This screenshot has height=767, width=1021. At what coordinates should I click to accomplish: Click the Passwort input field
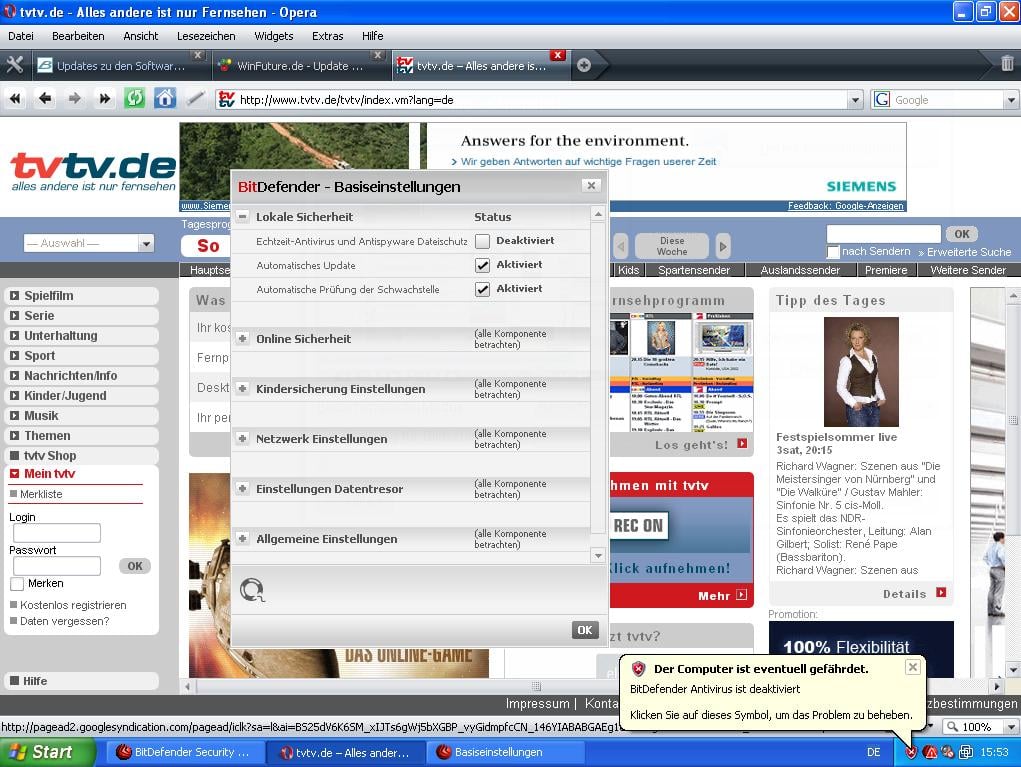coord(57,566)
